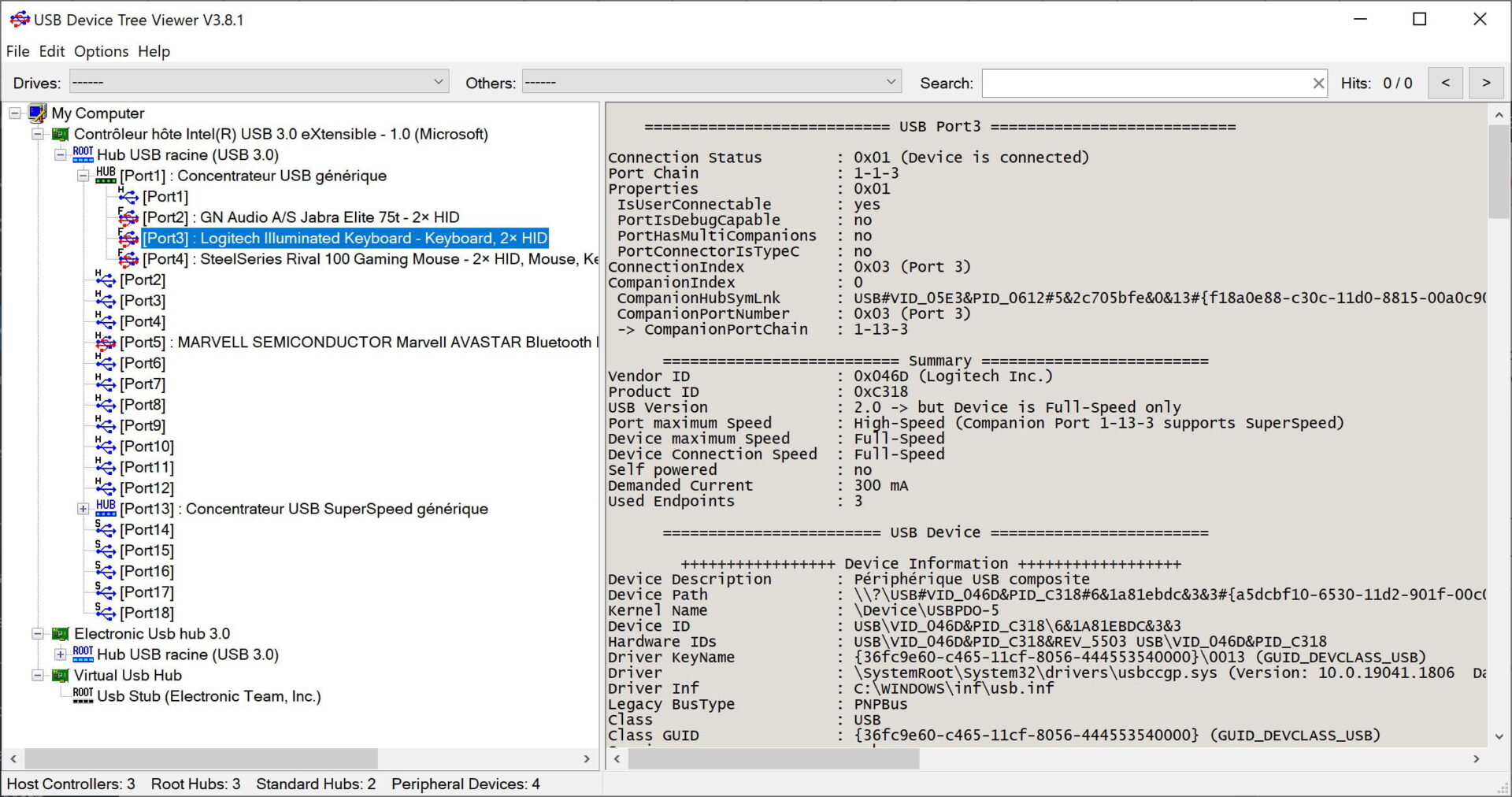Click the Marvell AVASTAR Bluetooth device icon
Screen dimensions: 1512x797
[106, 343]
